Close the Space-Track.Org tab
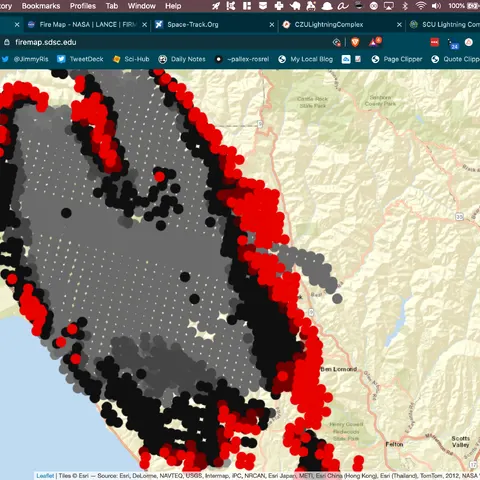The width and height of the screenshot is (480, 480). click(x=272, y=25)
